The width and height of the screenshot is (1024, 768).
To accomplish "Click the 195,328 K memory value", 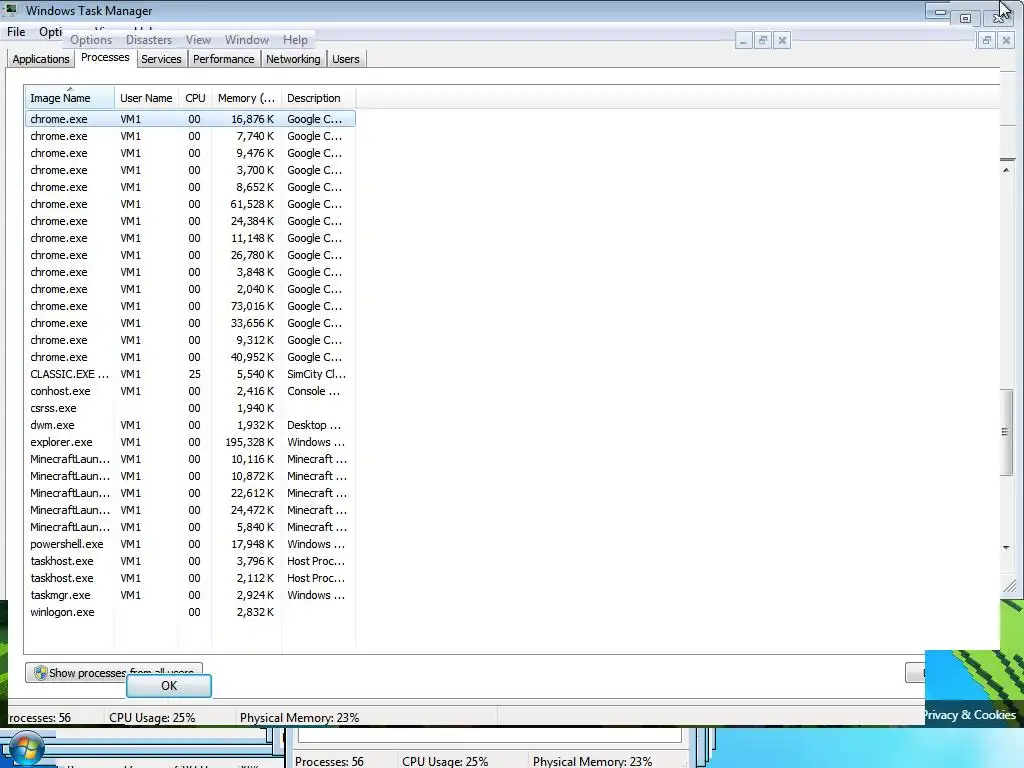I will pos(249,442).
